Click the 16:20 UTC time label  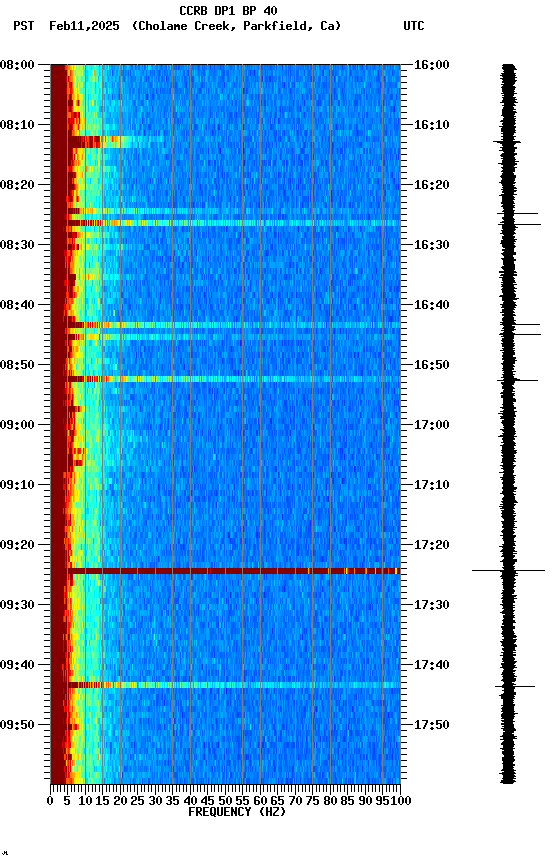pyautogui.click(x=432, y=185)
